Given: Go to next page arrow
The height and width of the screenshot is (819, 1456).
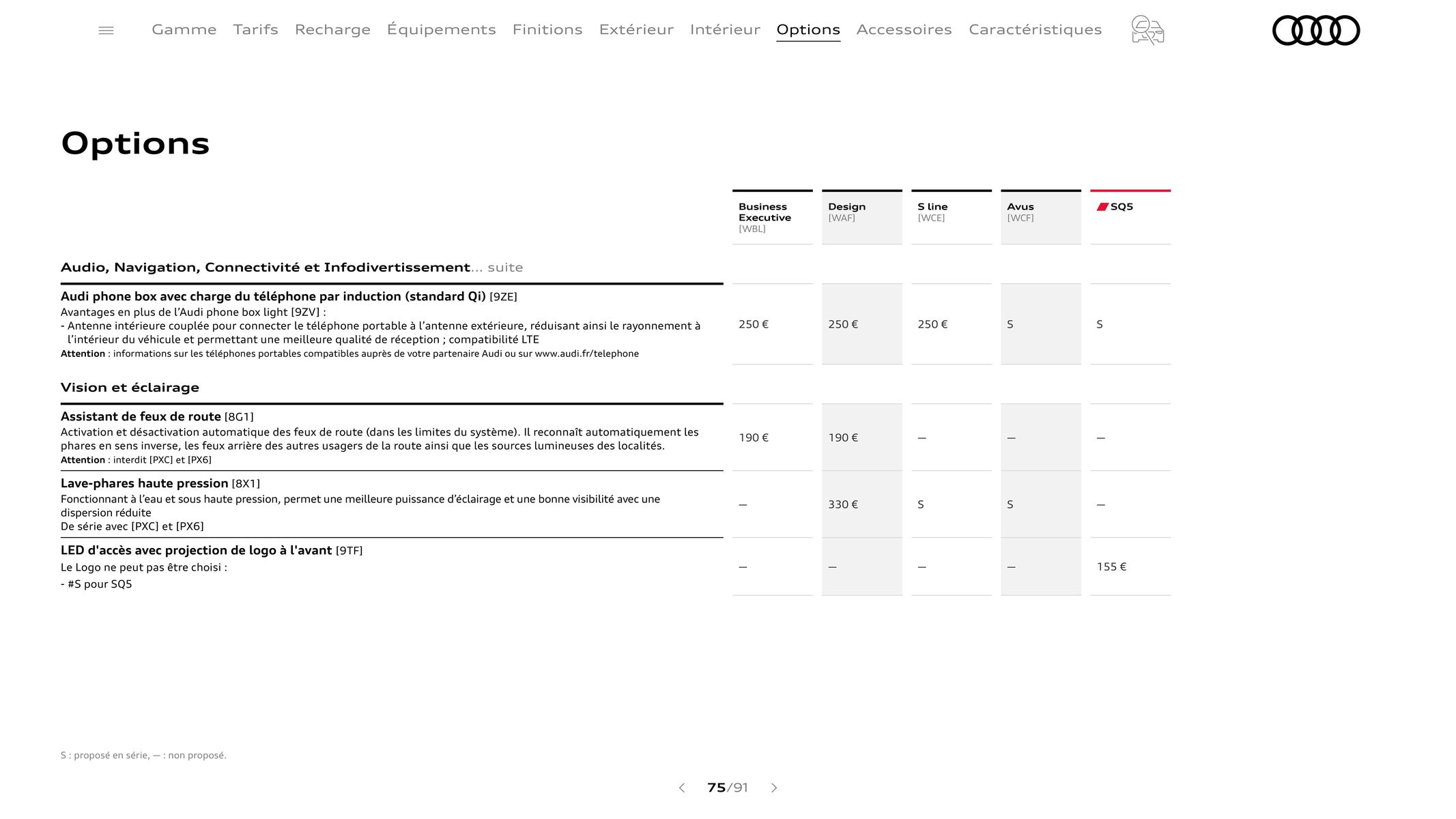Looking at the screenshot, I should pos(774,788).
